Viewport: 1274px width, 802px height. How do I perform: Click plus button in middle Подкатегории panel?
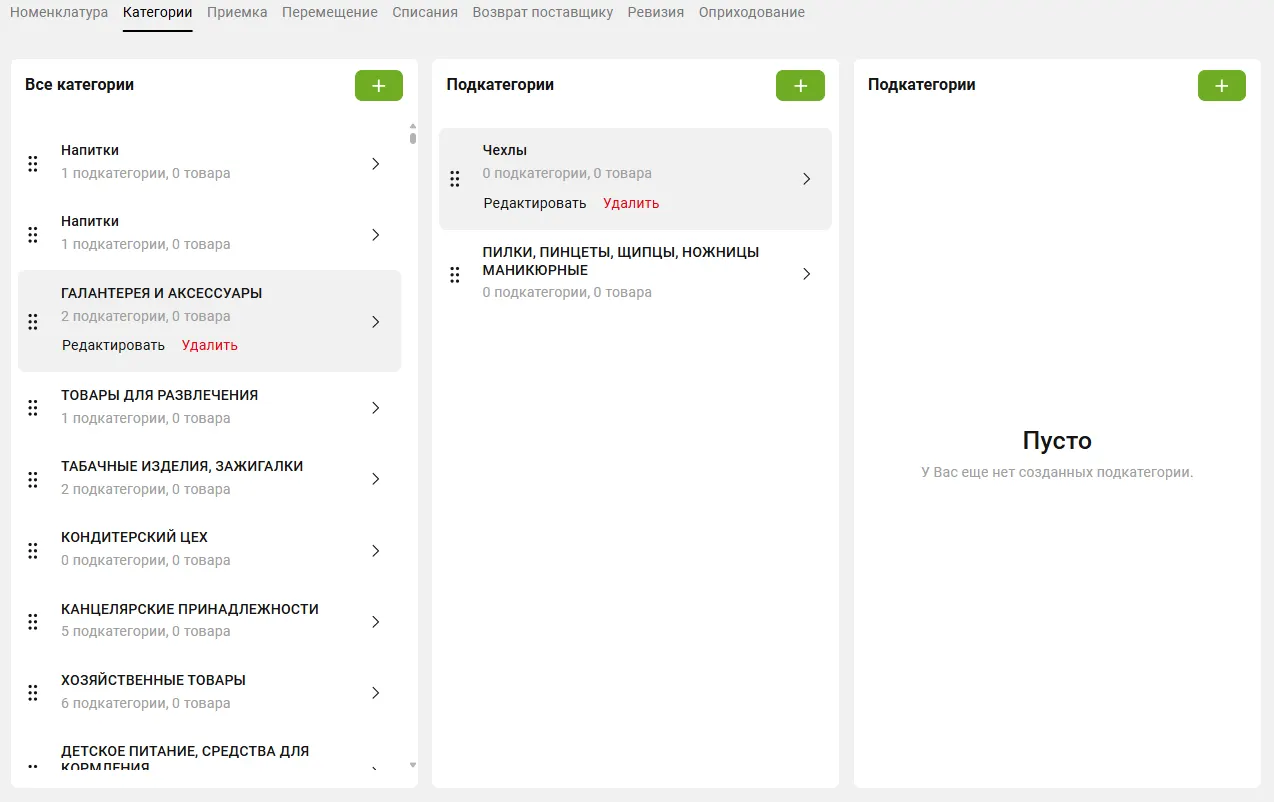coord(800,86)
